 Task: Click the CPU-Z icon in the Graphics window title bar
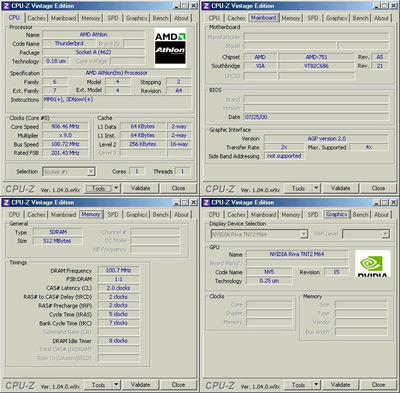(x=206, y=203)
